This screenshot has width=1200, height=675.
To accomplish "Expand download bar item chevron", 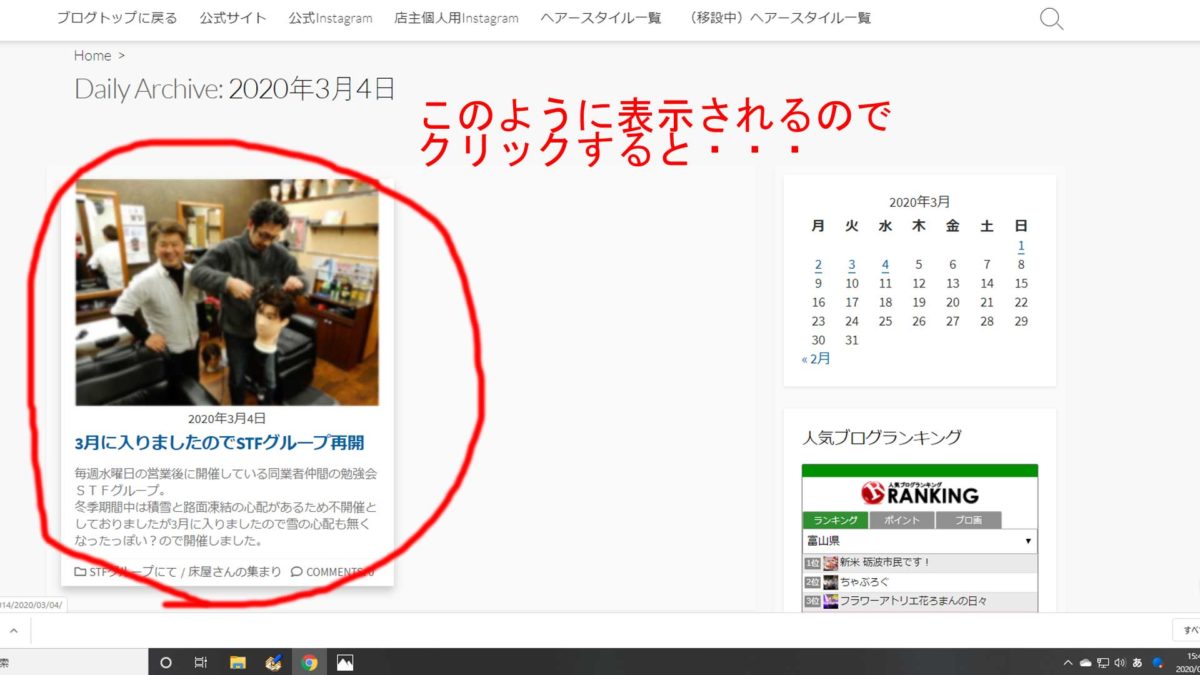I will pos(14,631).
